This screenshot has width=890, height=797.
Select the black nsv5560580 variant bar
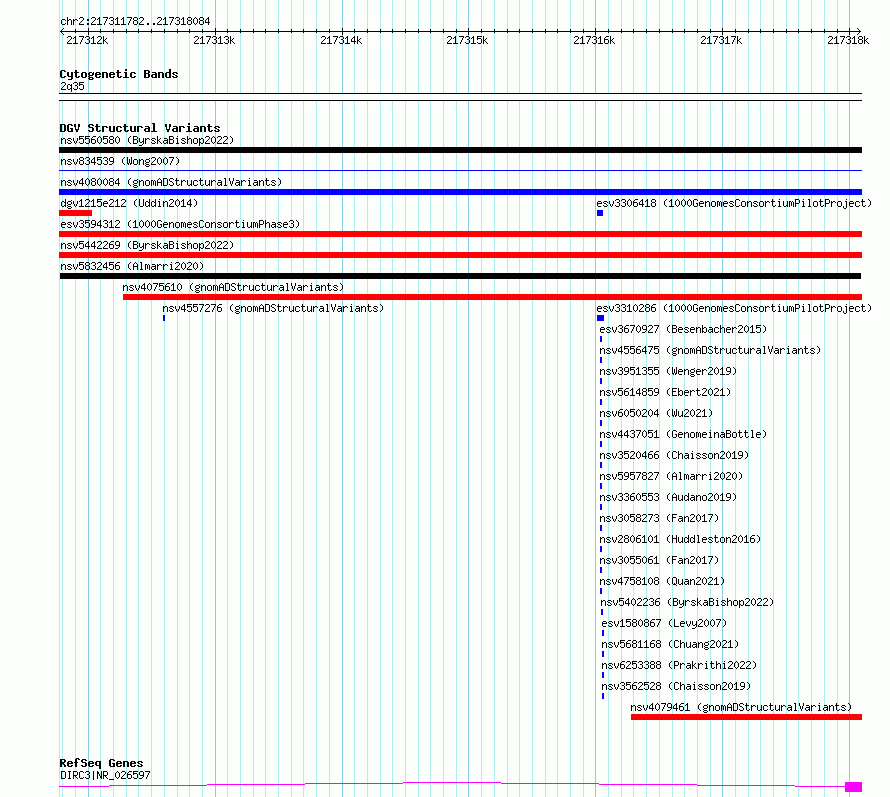coord(460,150)
